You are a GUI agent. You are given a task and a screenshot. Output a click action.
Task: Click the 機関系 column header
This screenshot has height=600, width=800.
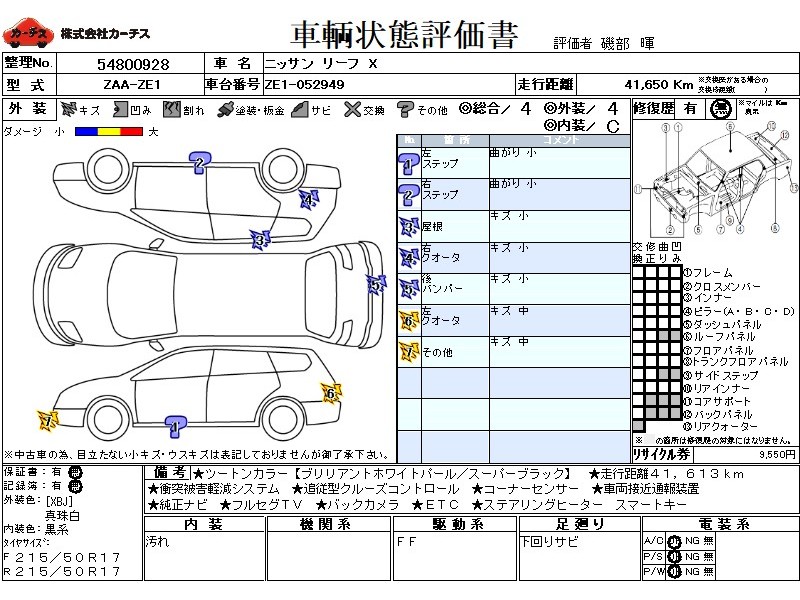click(x=328, y=524)
